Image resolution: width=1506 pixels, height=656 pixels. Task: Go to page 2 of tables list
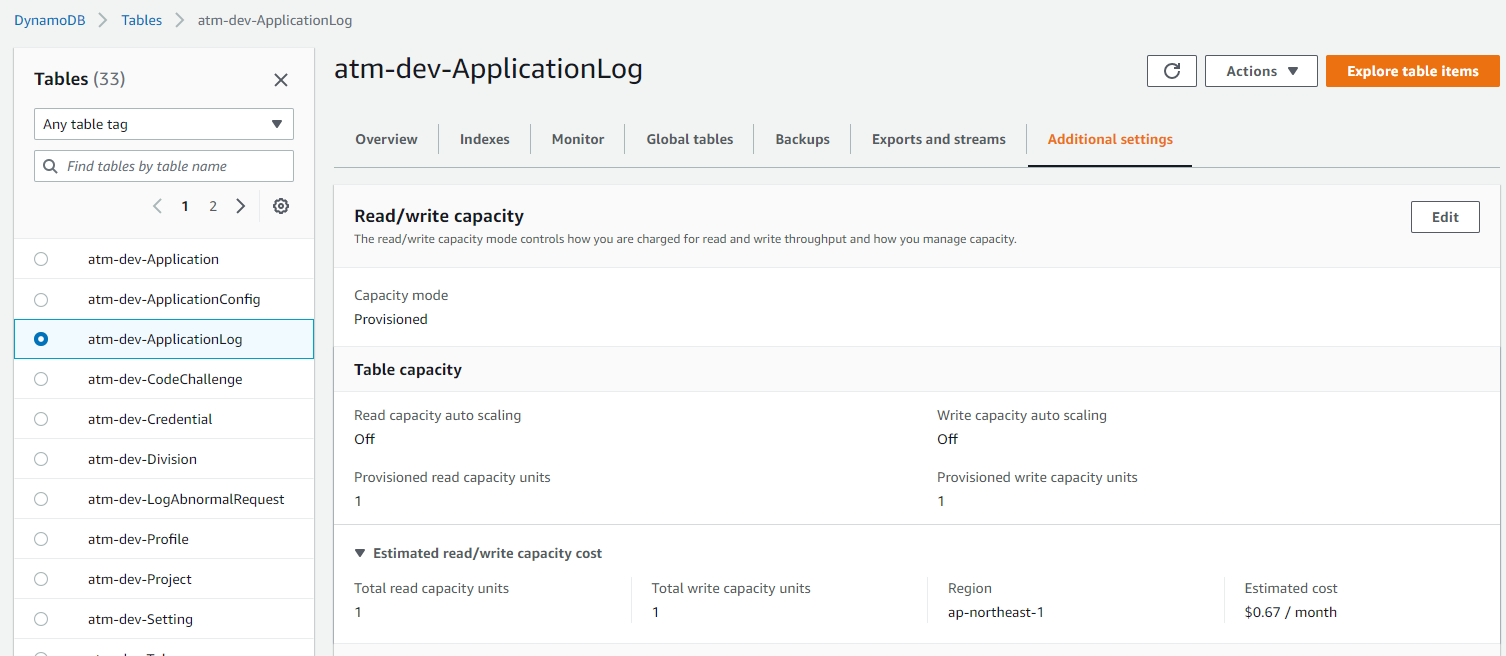213,206
